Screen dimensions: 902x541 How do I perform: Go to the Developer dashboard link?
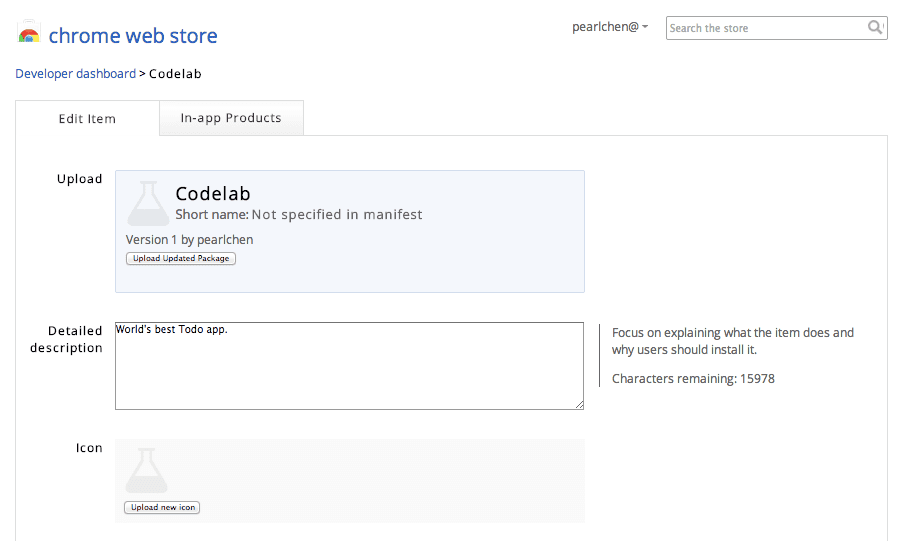76,74
